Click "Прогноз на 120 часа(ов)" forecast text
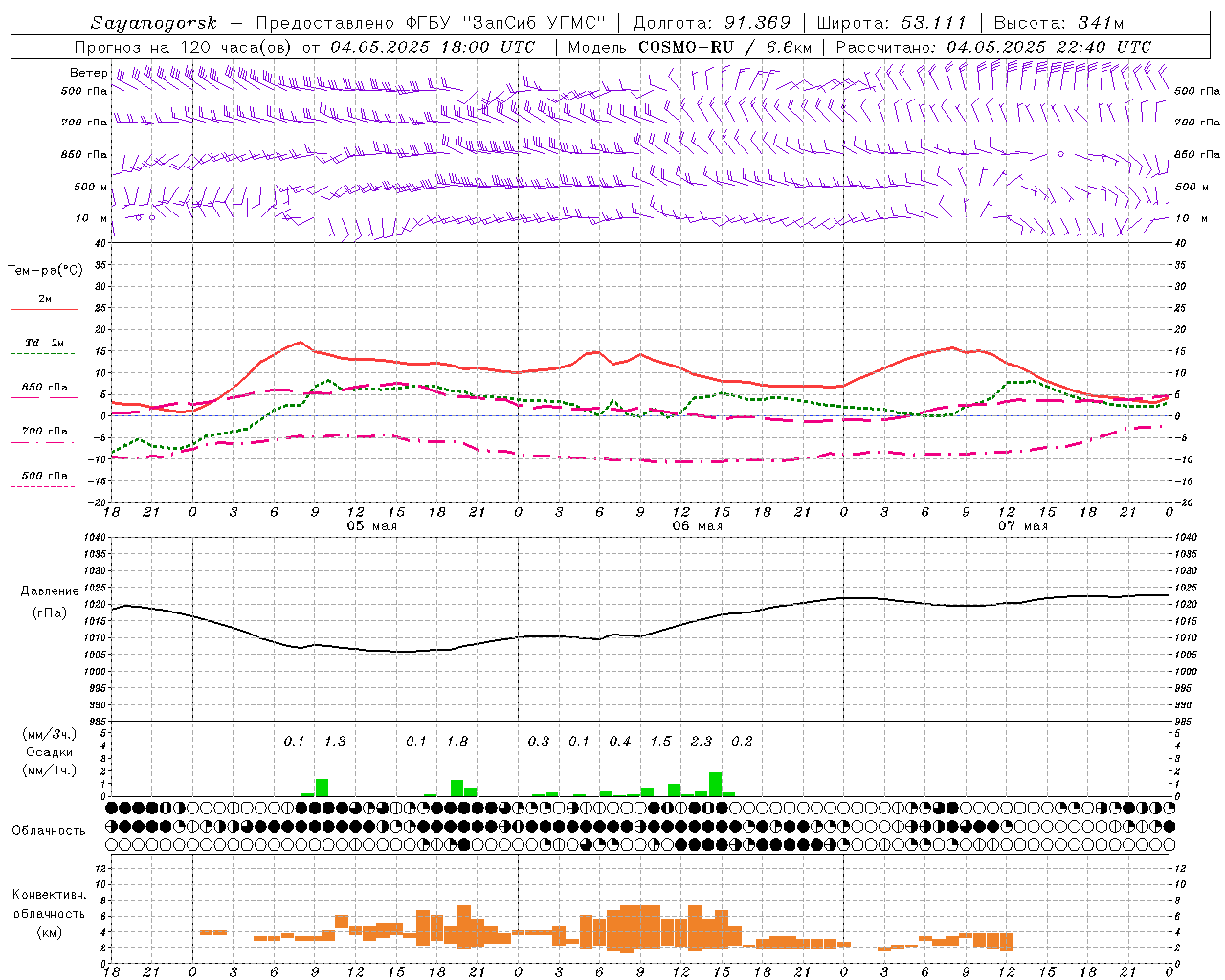The height and width of the screenshot is (980, 1225). (184, 47)
